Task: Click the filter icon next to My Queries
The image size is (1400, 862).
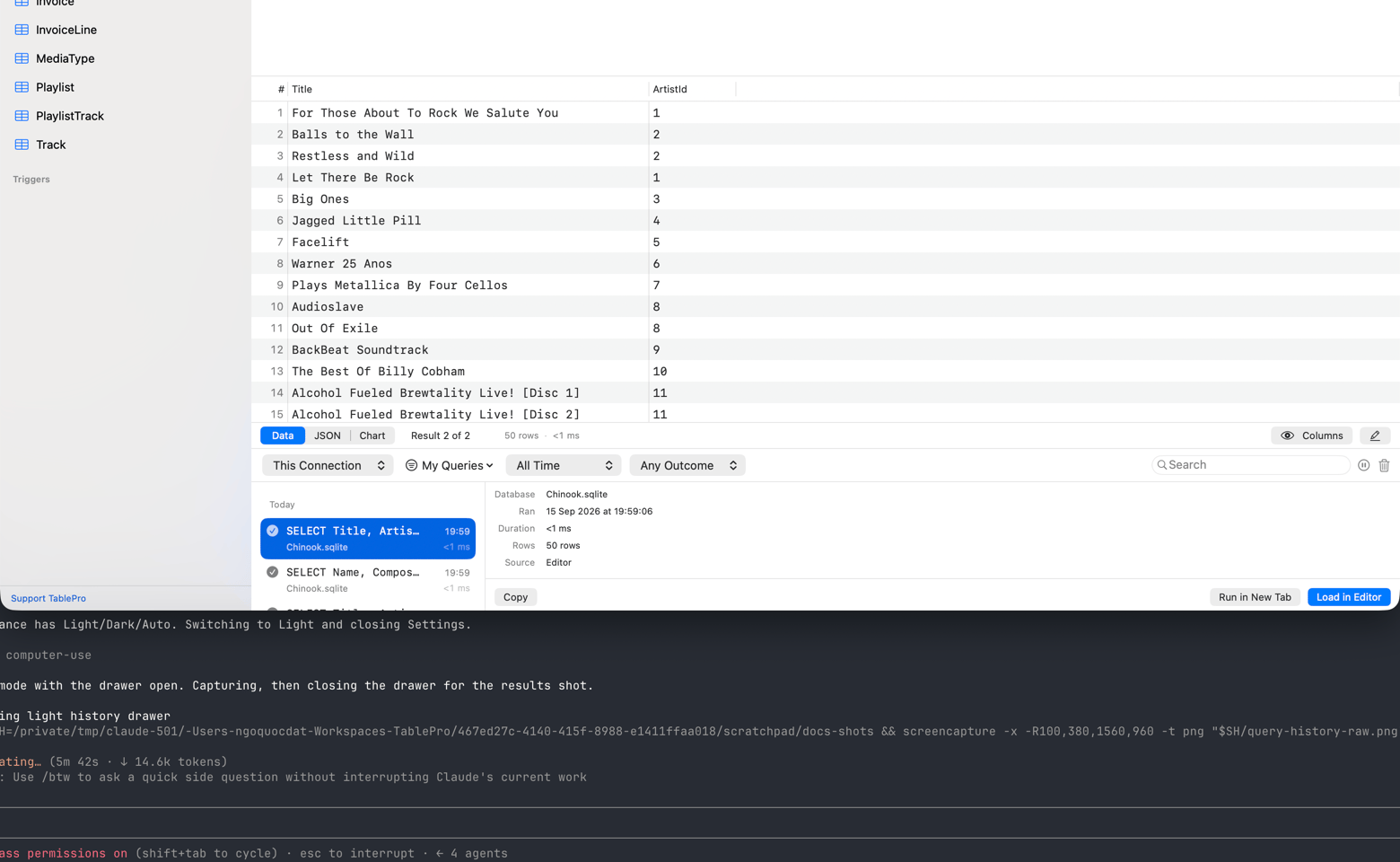Action: pos(411,465)
